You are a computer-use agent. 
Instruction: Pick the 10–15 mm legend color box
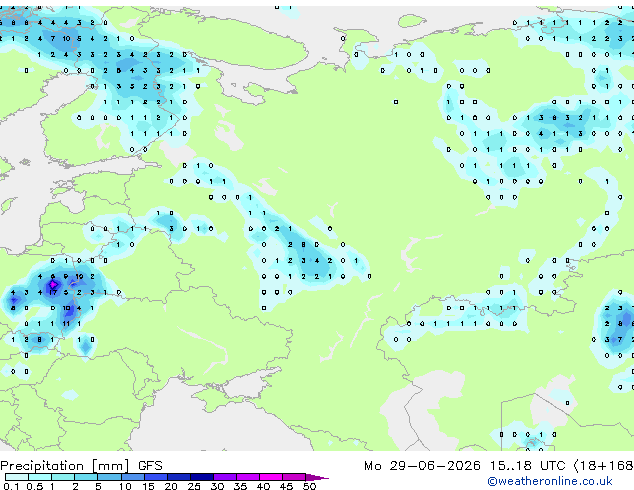(x=133, y=477)
